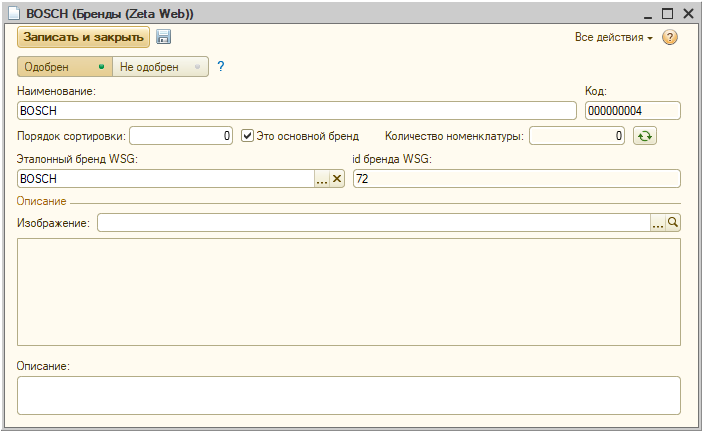Click the Описание group header label
This screenshot has width=702, height=432.
(x=41, y=201)
